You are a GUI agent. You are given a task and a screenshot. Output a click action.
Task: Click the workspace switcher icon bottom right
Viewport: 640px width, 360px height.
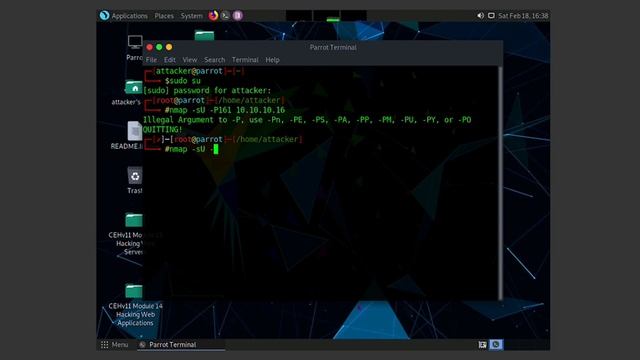tap(496, 344)
